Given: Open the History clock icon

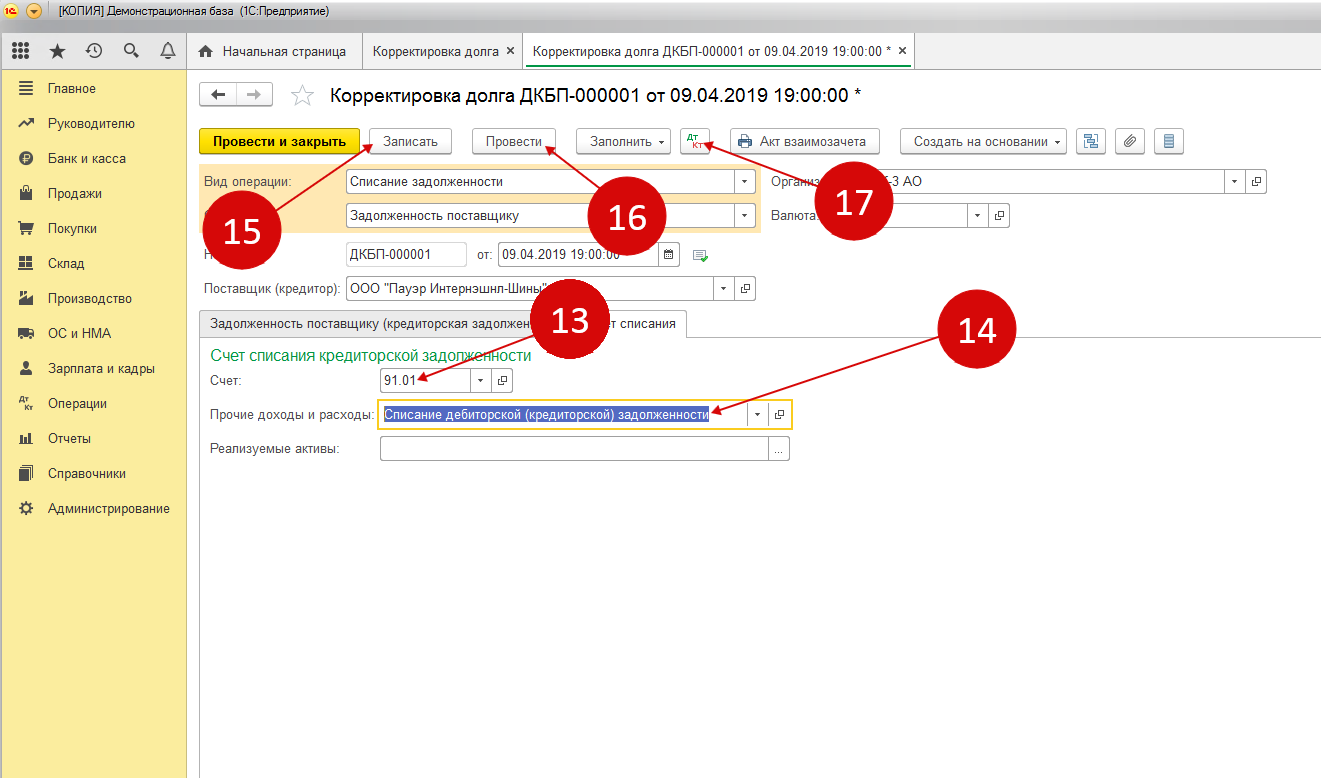Looking at the screenshot, I should pyautogui.click(x=94, y=51).
